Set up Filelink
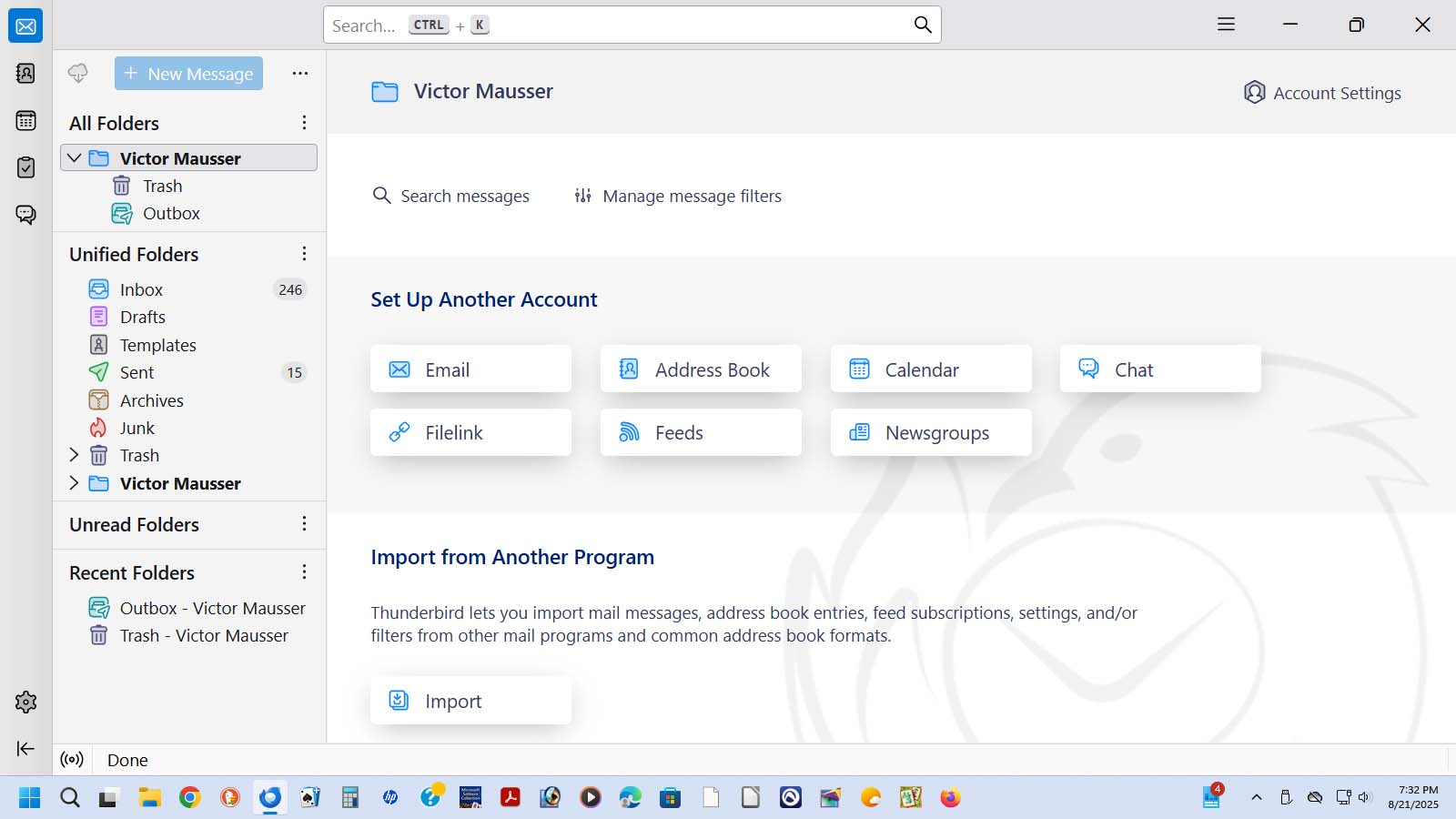The height and width of the screenshot is (819, 1456). (x=470, y=432)
